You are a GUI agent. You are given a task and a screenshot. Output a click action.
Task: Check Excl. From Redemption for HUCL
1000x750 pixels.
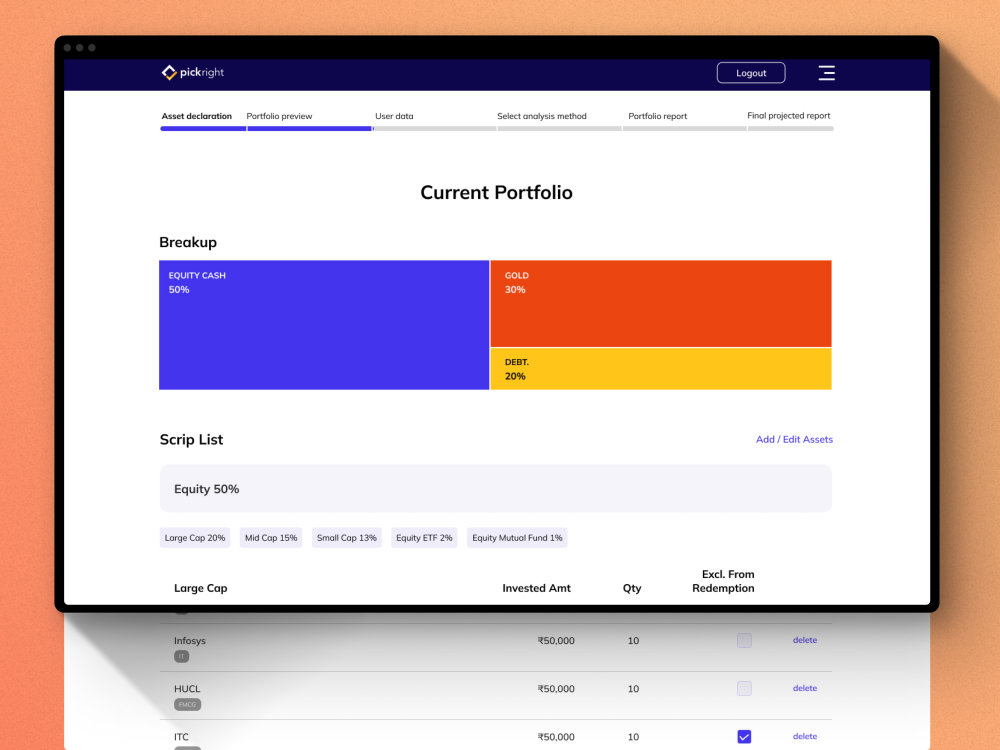click(744, 688)
